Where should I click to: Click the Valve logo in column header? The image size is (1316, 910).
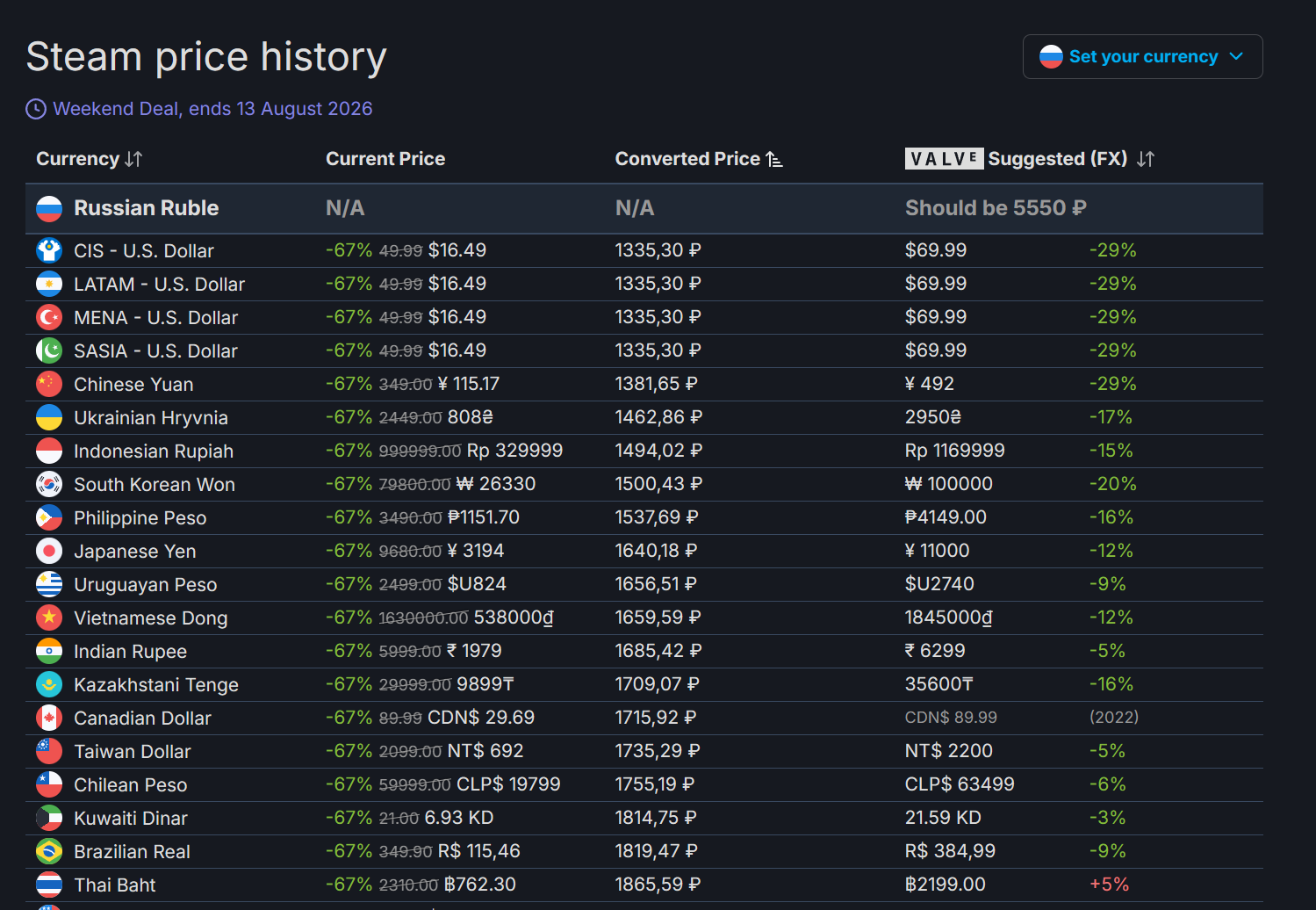(944, 159)
